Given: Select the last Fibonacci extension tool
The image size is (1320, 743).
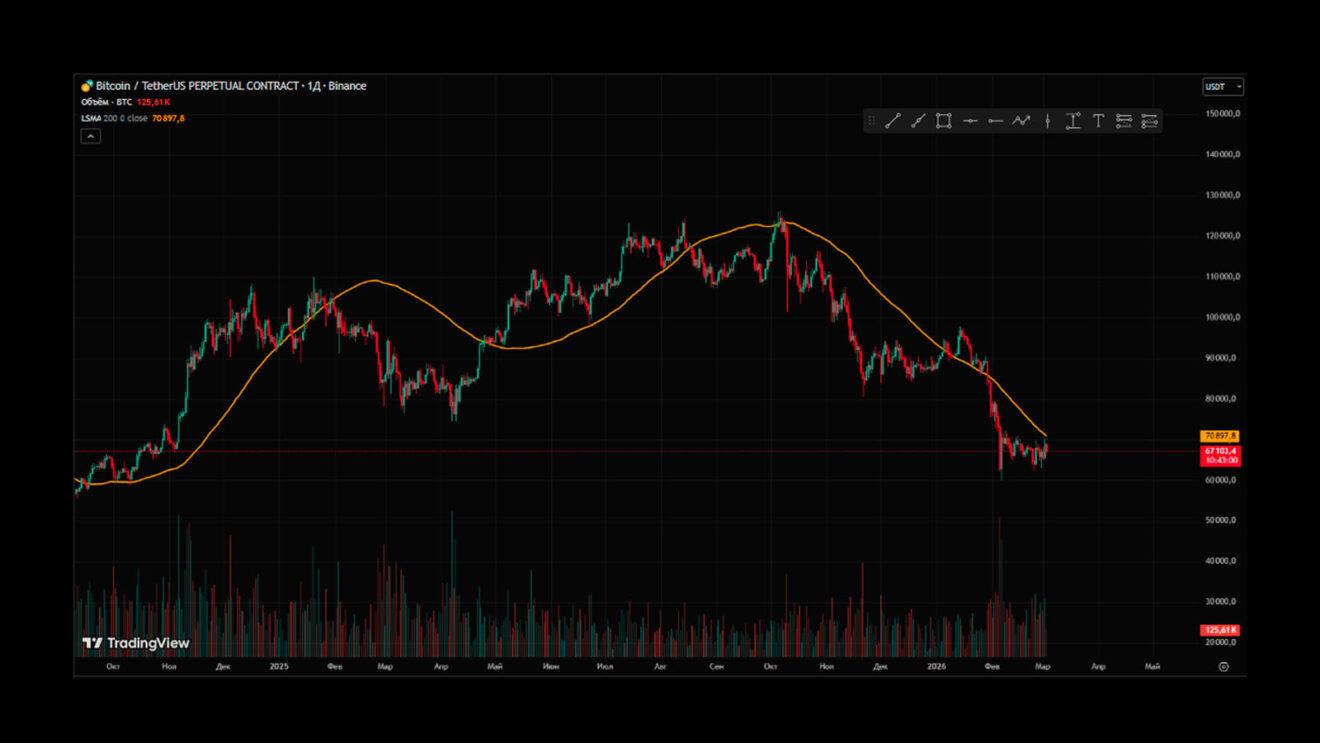Looking at the screenshot, I should [x=1149, y=121].
